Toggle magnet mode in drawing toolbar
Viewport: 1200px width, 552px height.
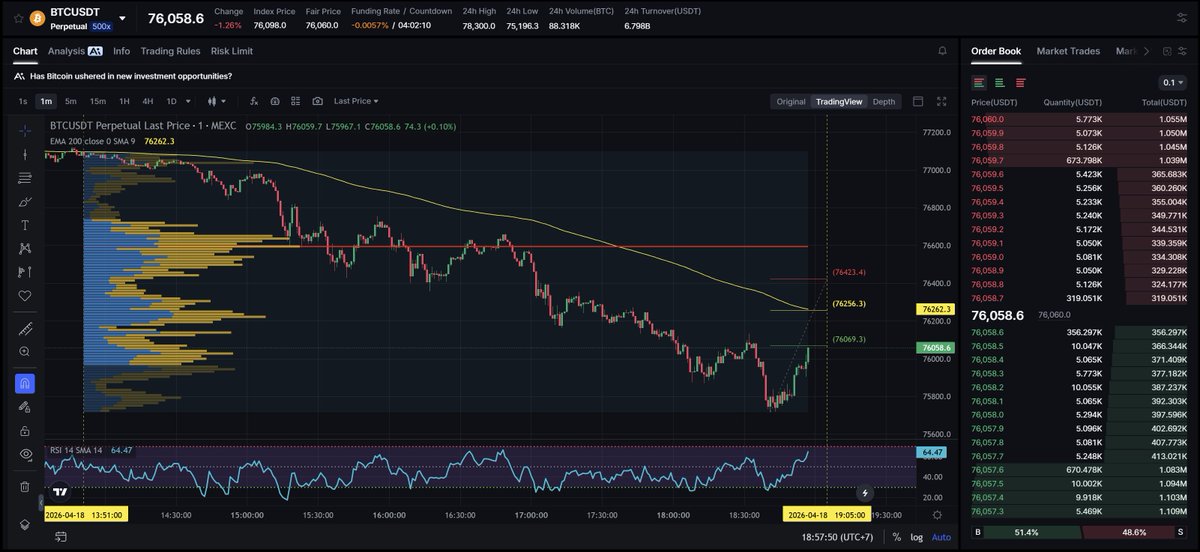click(25, 383)
